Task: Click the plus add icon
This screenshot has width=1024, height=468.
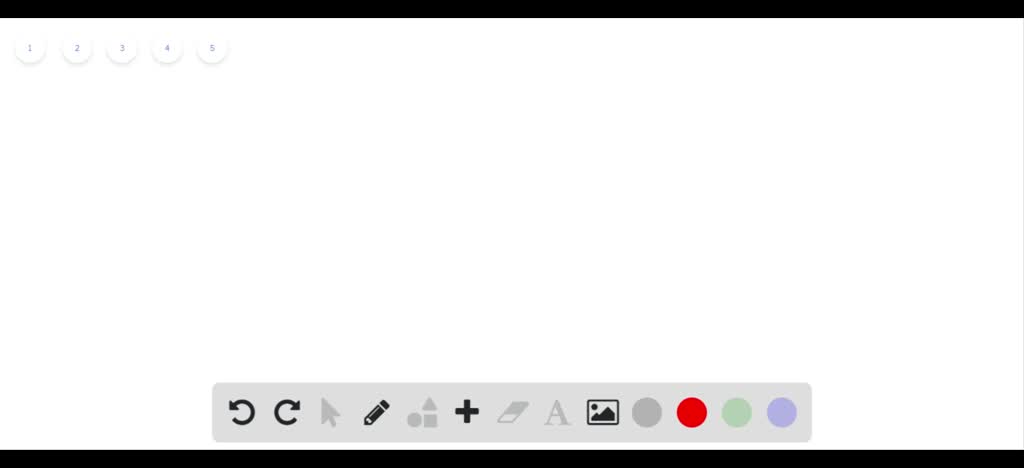Action: tap(467, 413)
